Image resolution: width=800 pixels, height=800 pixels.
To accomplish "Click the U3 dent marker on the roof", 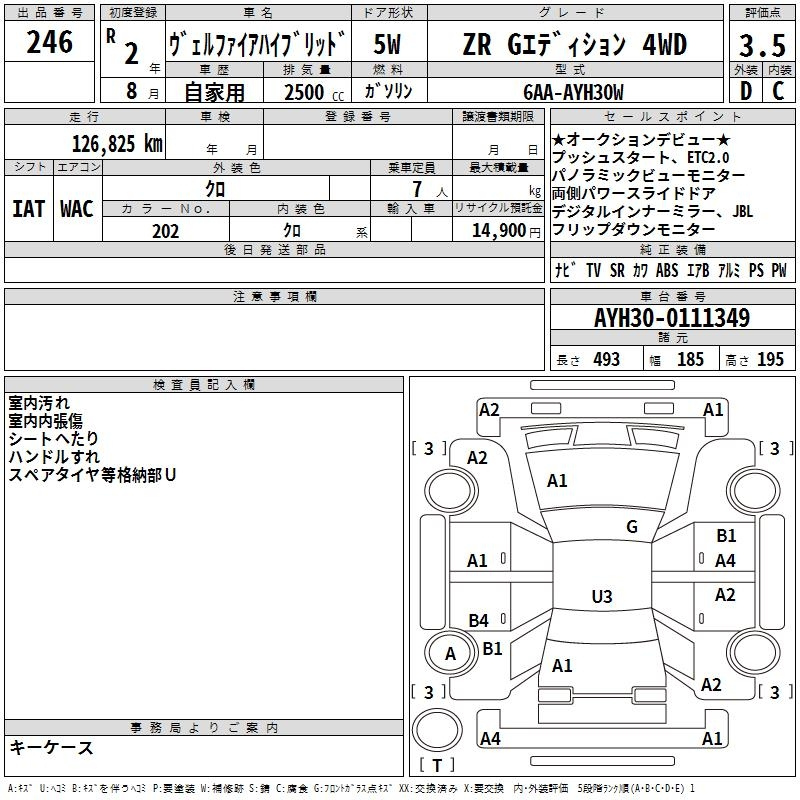I will [x=601, y=597].
